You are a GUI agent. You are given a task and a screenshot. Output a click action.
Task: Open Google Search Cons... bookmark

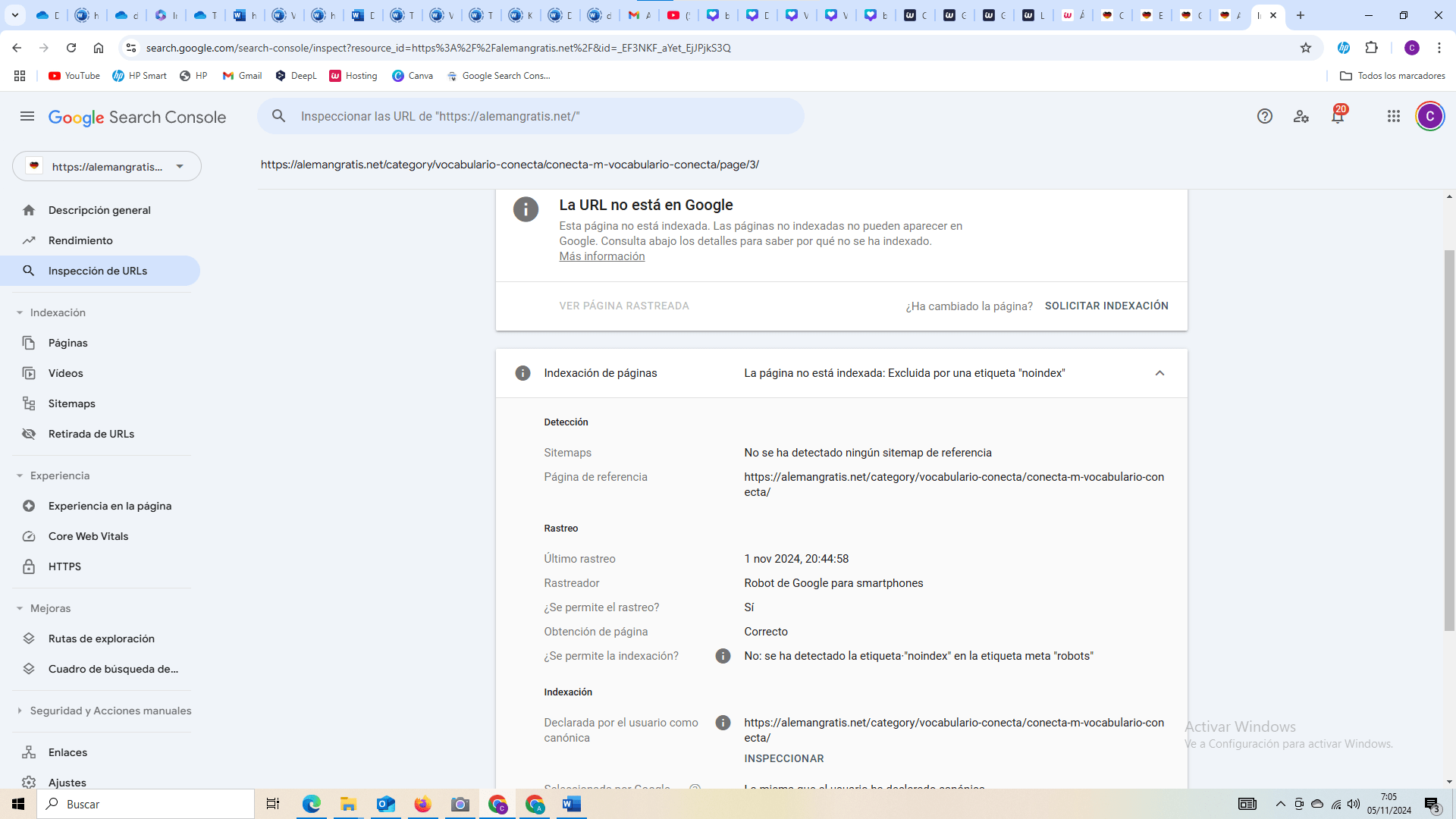pos(498,76)
